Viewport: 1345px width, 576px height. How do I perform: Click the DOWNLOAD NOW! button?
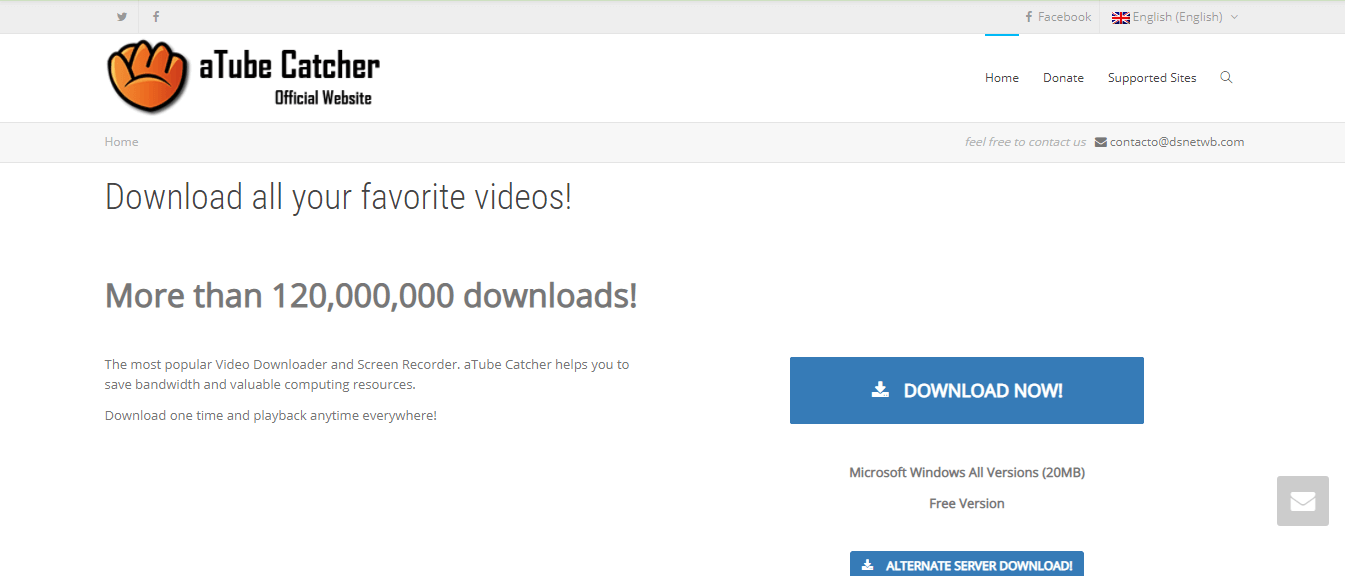[967, 390]
